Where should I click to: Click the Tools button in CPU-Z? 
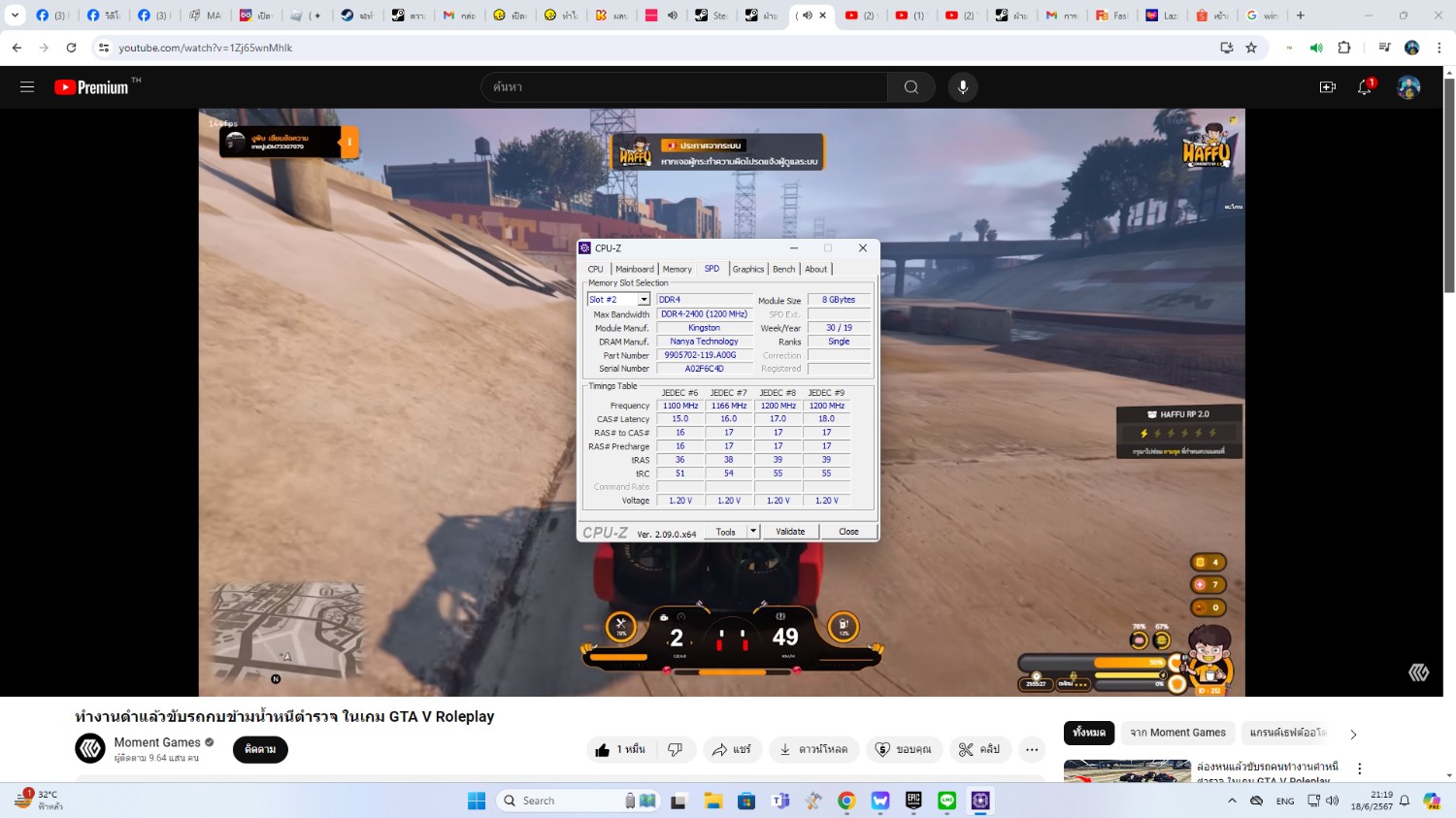[x=726, y=532]
